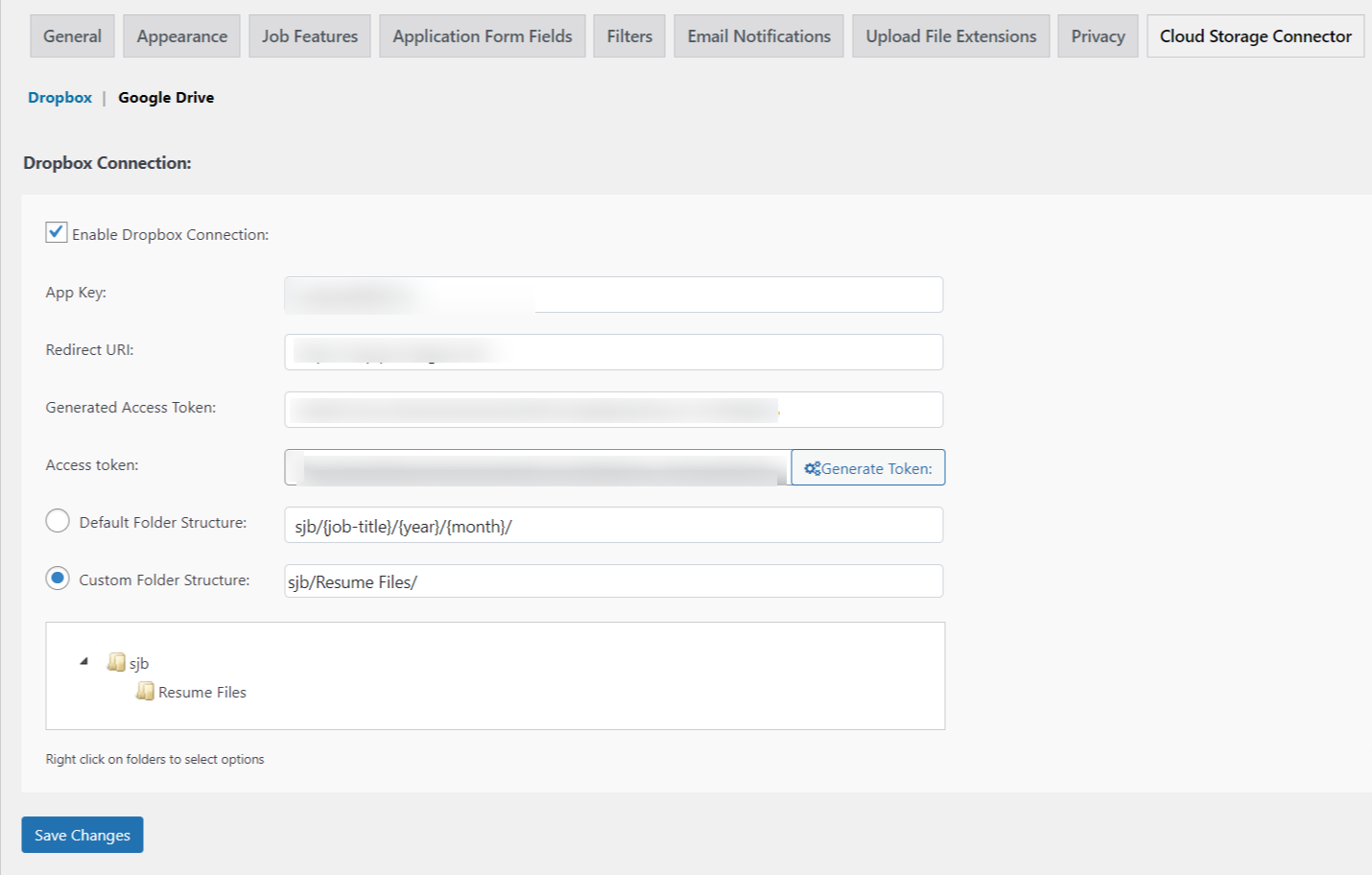Click the Generate Token button
1372x875 pixels.
(x=867, y=468)
